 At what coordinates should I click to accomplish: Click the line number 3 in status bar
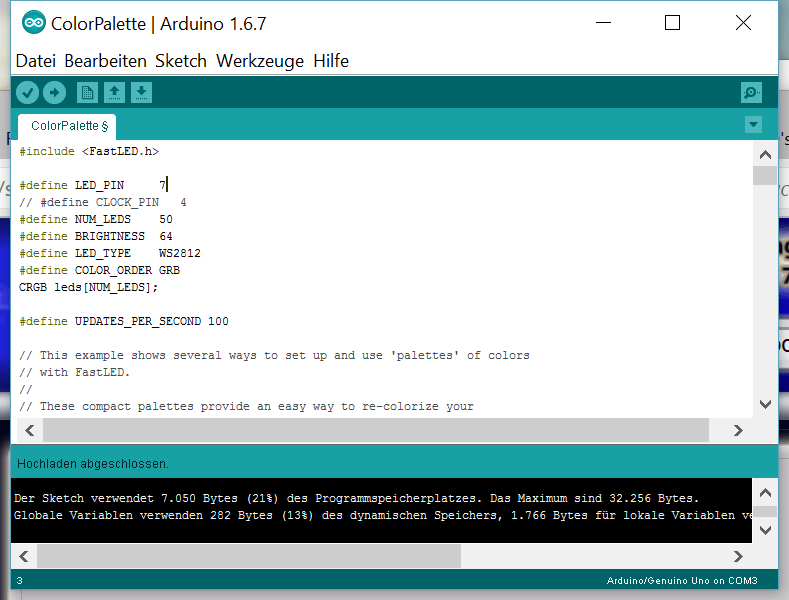(19, 580)
